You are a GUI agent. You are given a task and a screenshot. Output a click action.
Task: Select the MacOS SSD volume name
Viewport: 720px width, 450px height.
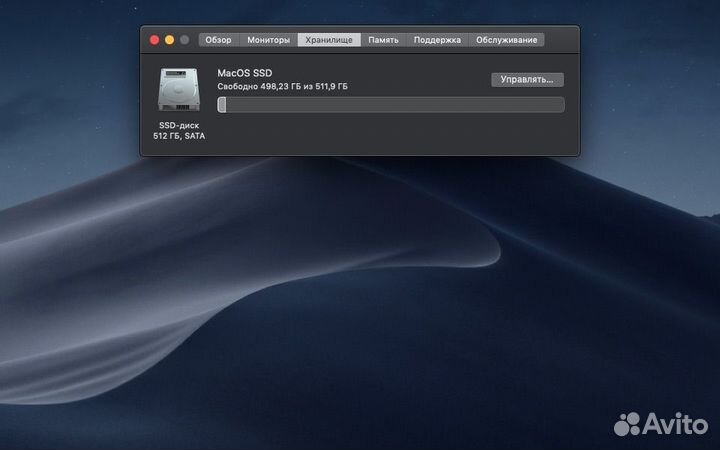click(245, 73)
